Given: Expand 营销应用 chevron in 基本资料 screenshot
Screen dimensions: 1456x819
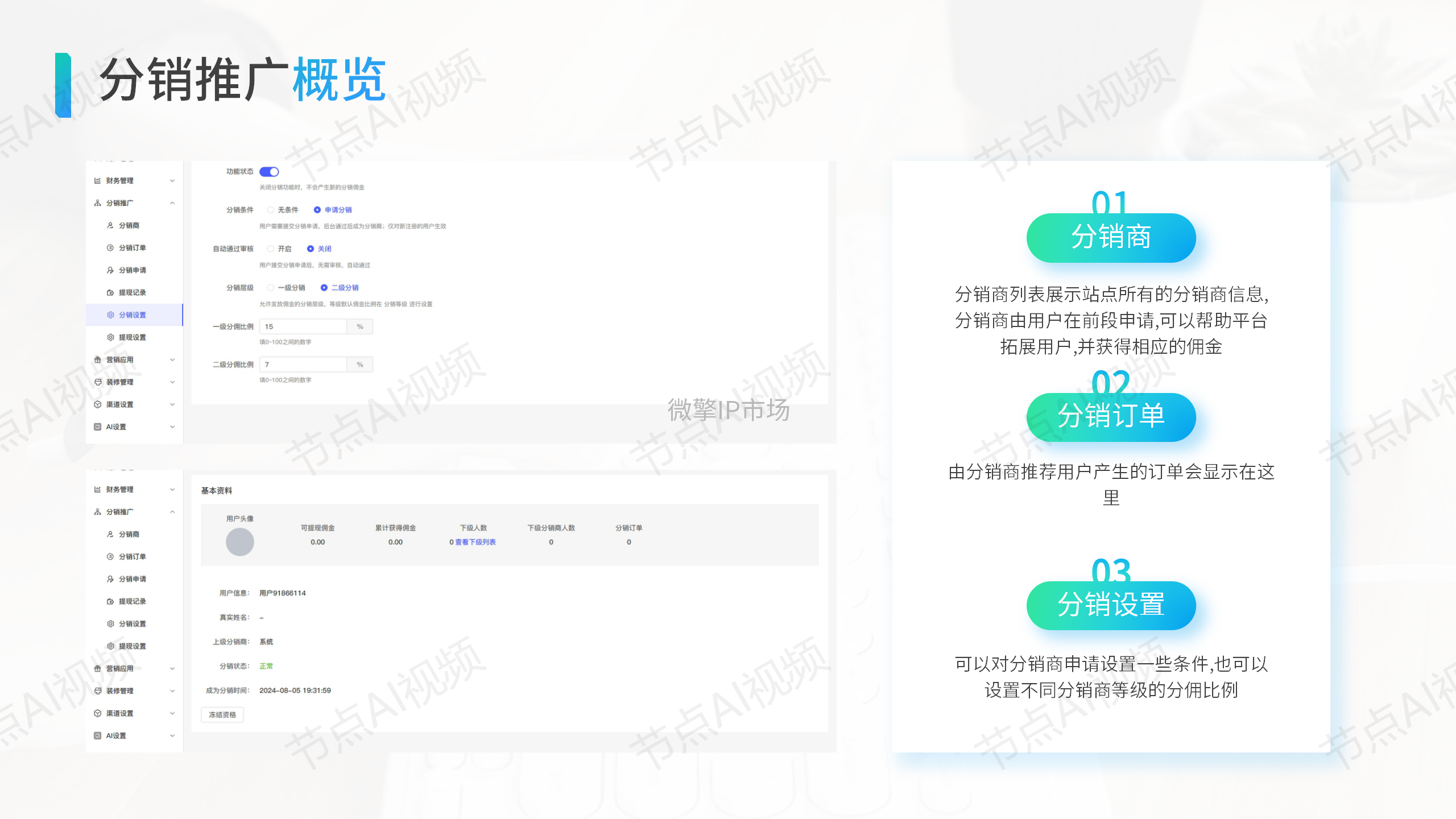Looking at the screenshot, I should coord(172,669).
